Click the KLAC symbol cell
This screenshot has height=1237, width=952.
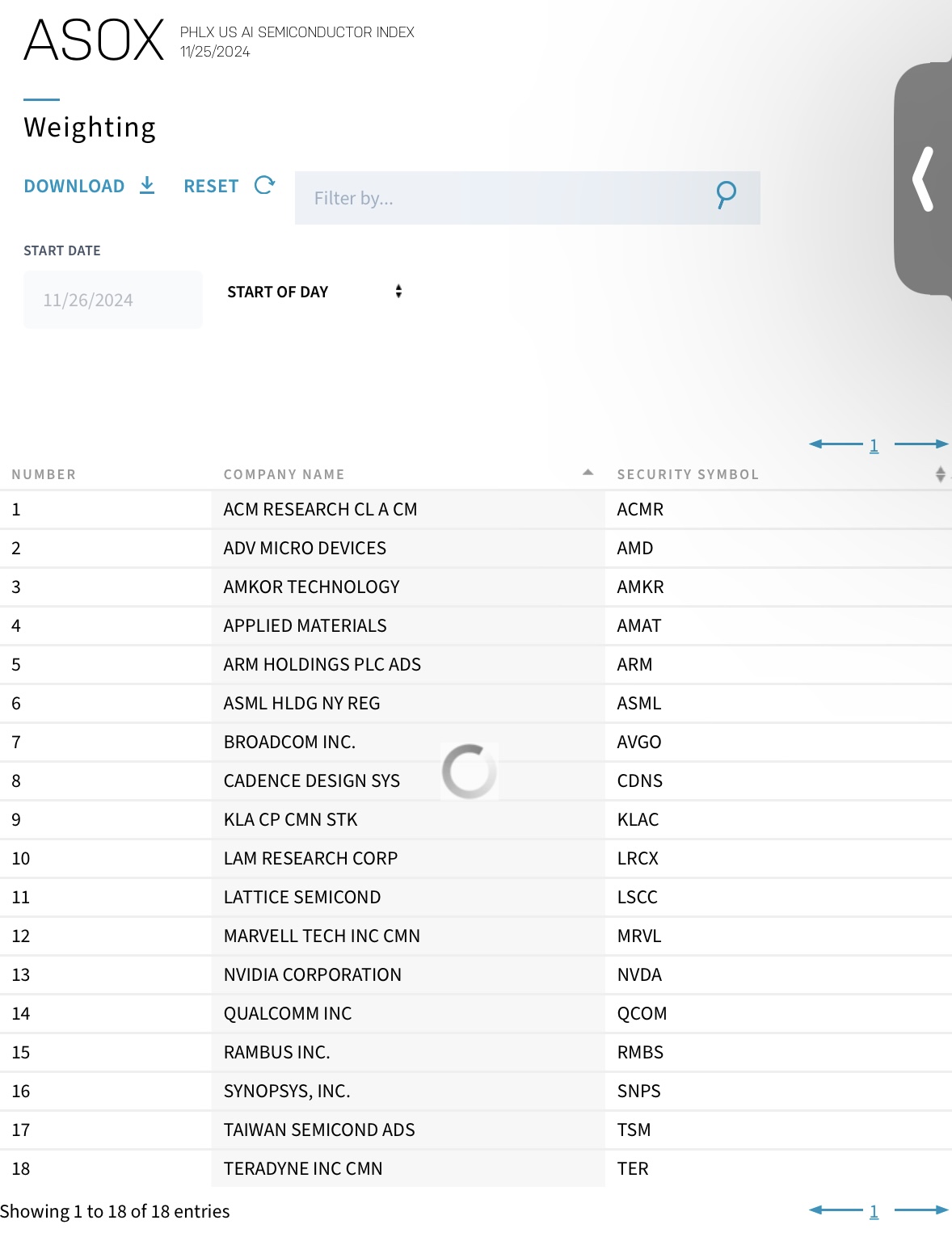(778, 819)
